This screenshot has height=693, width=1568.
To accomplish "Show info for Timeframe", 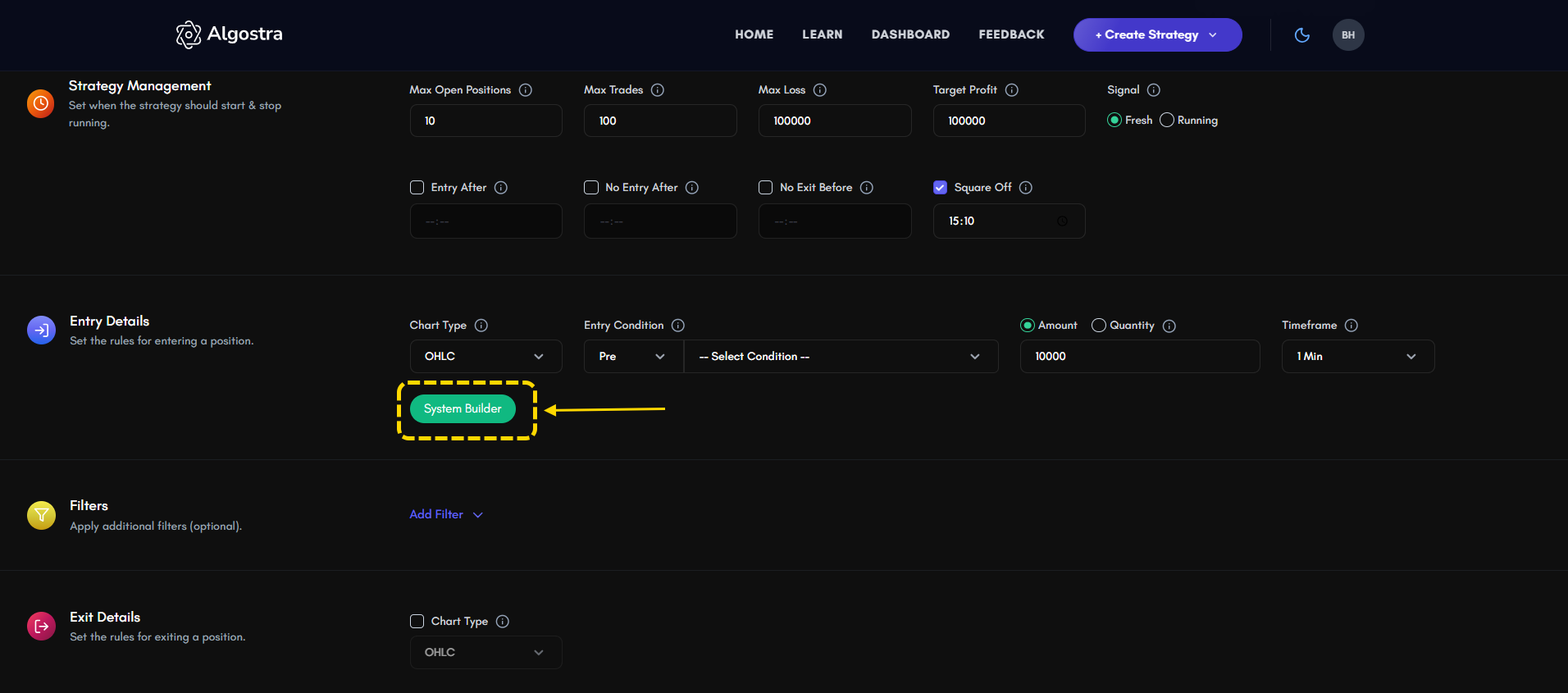I will 1351,326.
